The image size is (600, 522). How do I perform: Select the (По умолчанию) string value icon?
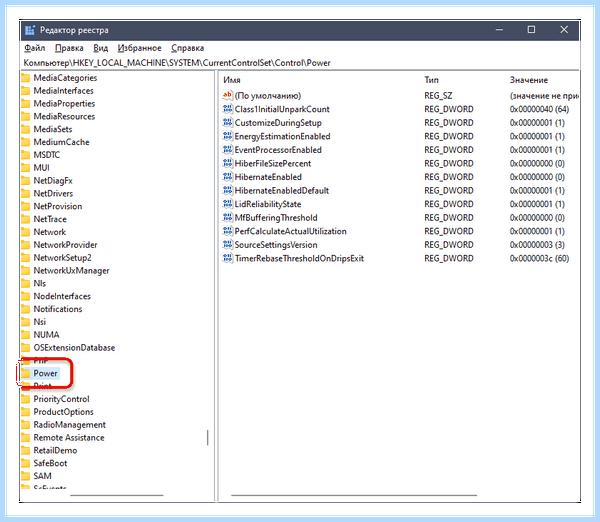(227, 95)
